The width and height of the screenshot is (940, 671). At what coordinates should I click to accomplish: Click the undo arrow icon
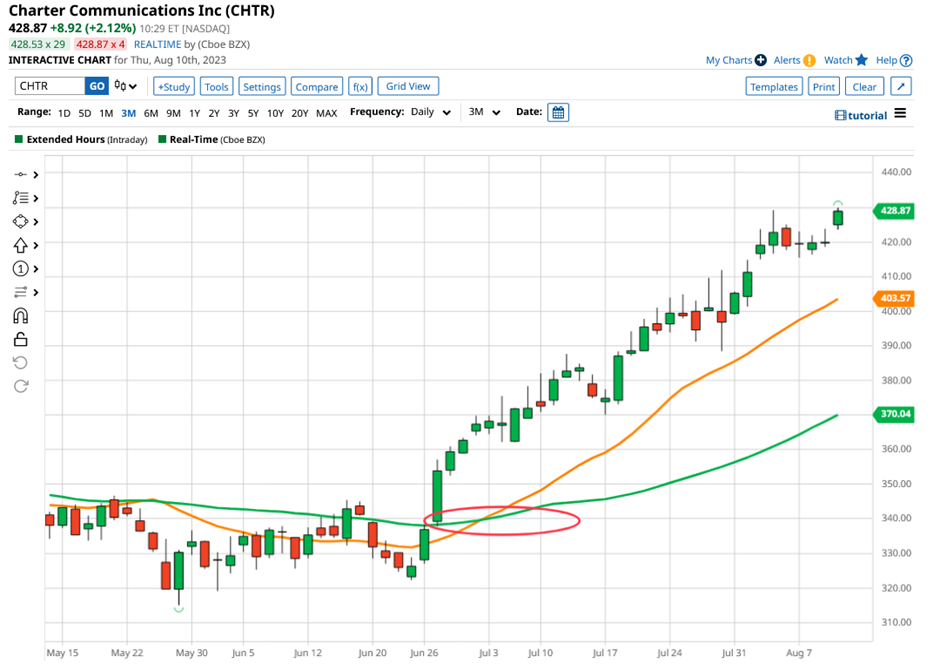20,362
